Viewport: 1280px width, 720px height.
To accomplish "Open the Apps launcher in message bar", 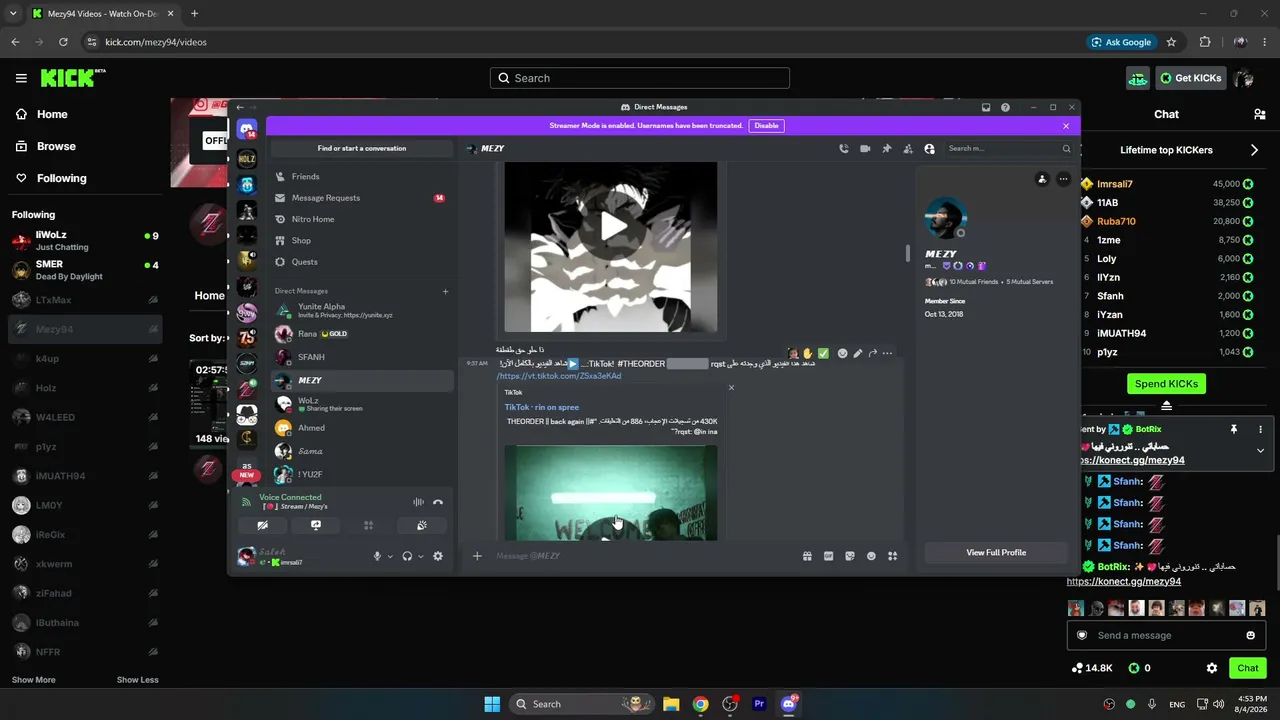I will click(892, 556).
